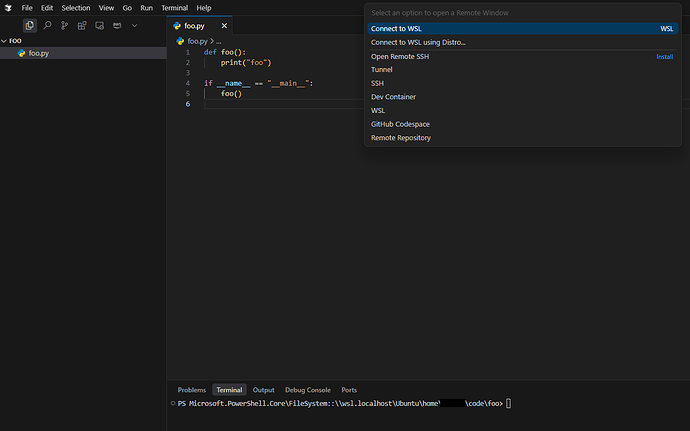Open the Extensions view icon

pos(82,26)
